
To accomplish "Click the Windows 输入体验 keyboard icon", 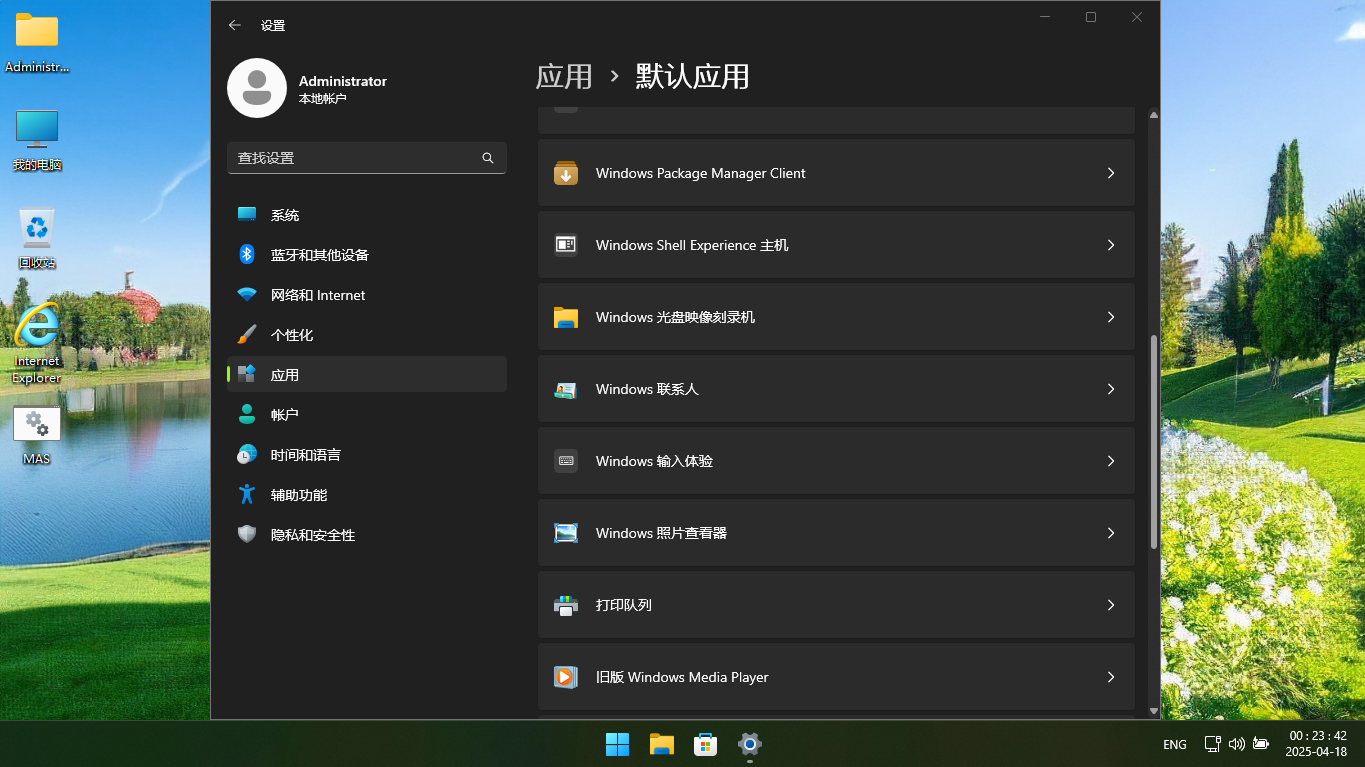I will coord(566,461).
